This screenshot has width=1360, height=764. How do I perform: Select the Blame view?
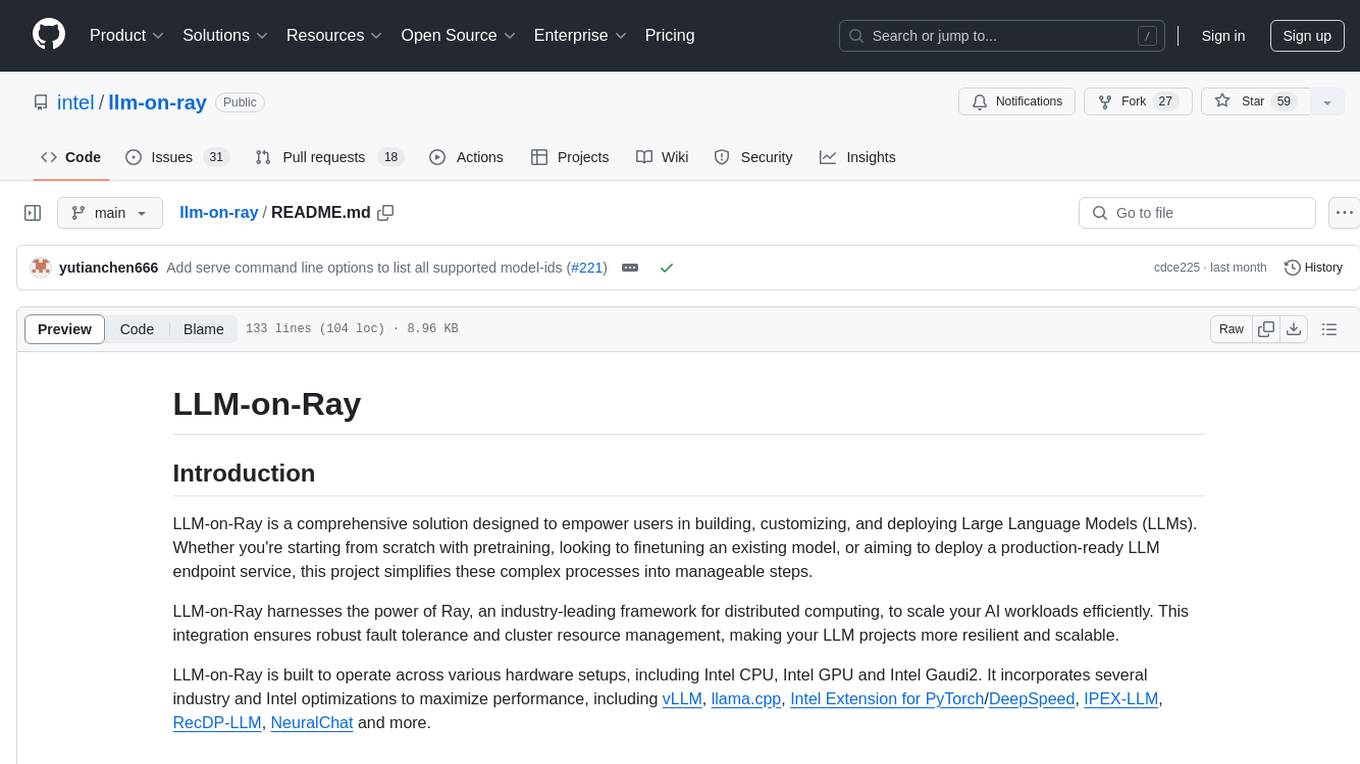pyautogui.click(x=203, y=329)
